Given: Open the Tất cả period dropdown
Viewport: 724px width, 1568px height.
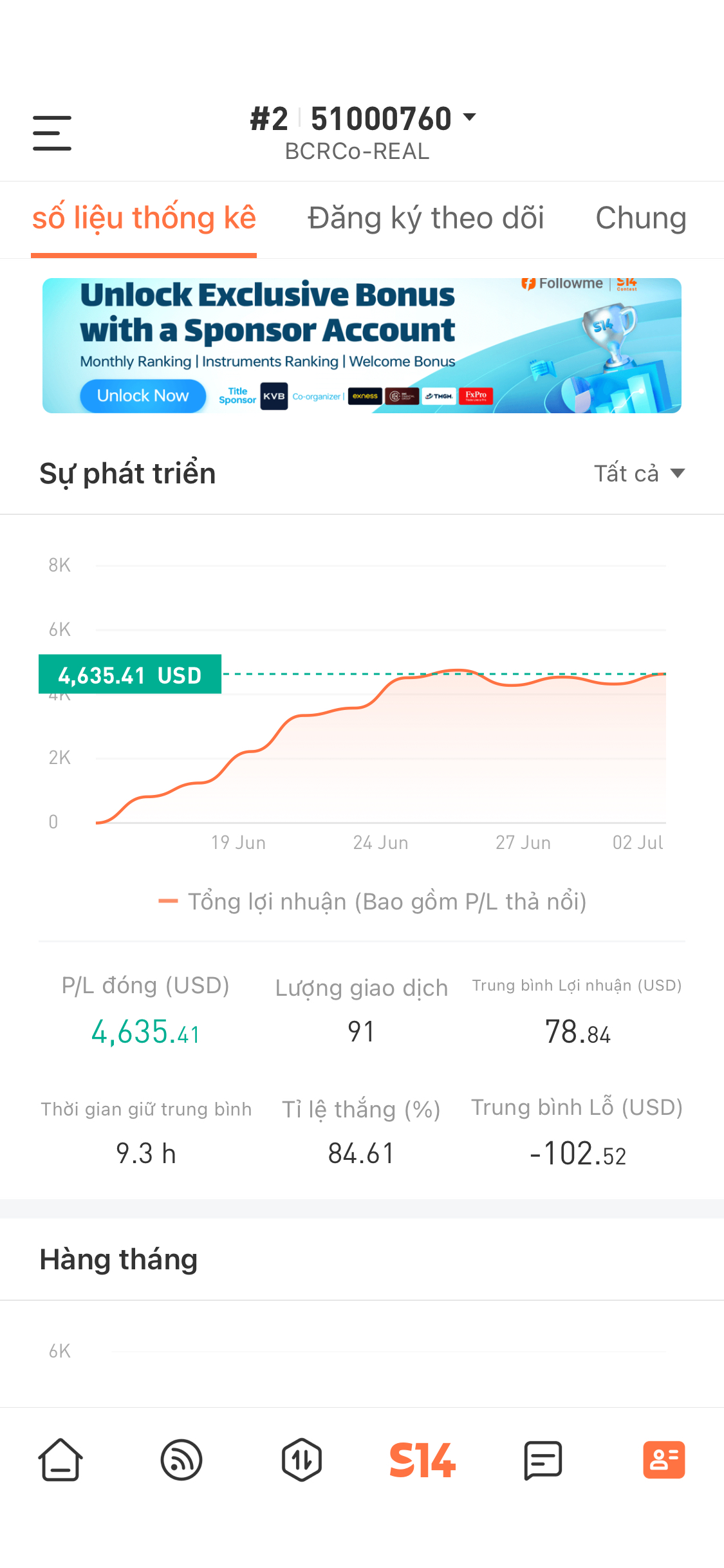Looking at the screenshot, I should pyautogui.click(x=640, y=473).
